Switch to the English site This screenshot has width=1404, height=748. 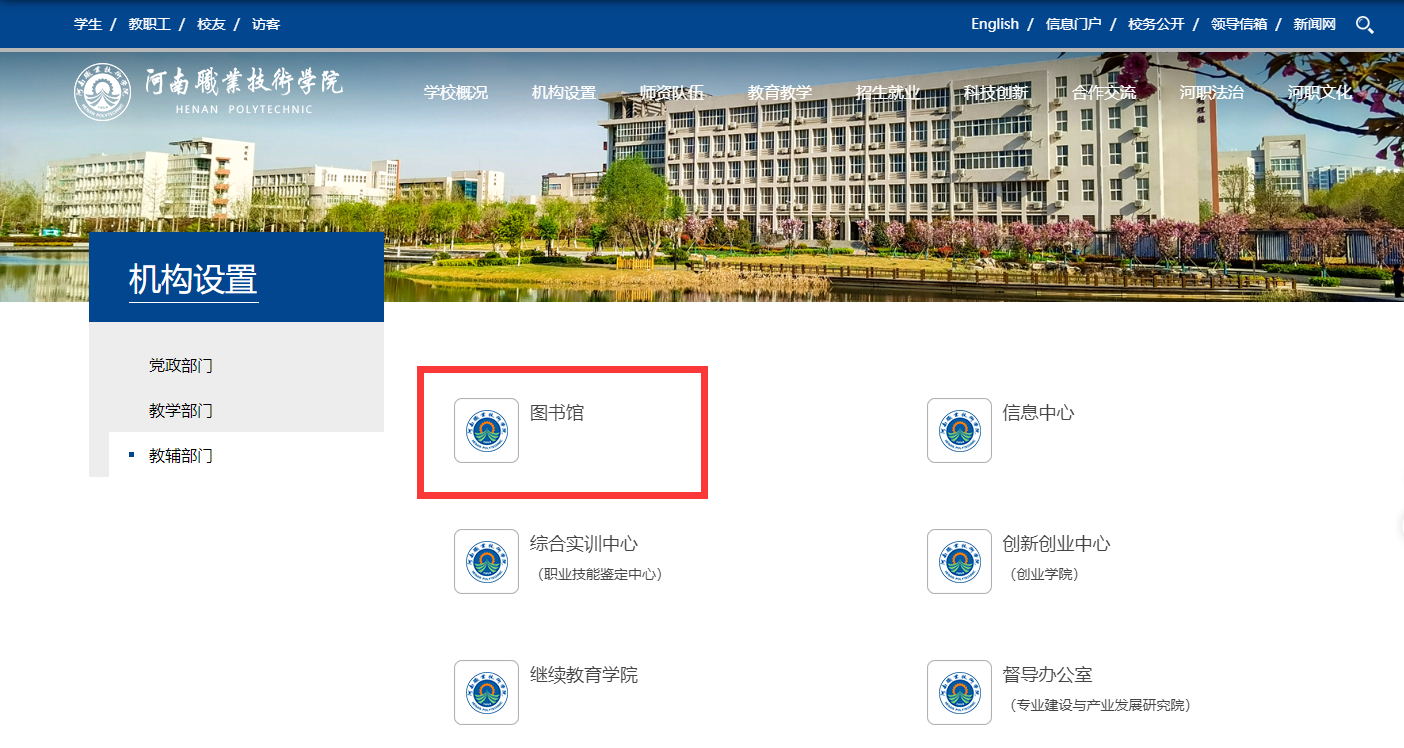pyautogui.click(x=994, y=24)
